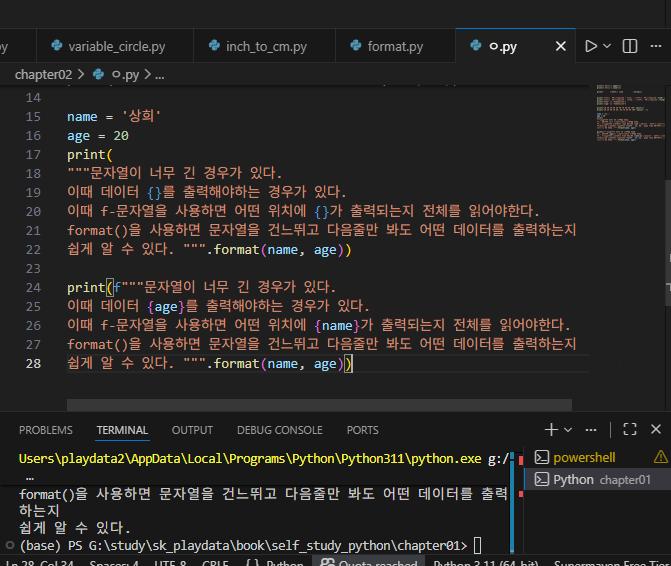Viewport: 671px width, 566px height.
Task: Open the PROBLEMS panel tab
Action: [46, 430]
